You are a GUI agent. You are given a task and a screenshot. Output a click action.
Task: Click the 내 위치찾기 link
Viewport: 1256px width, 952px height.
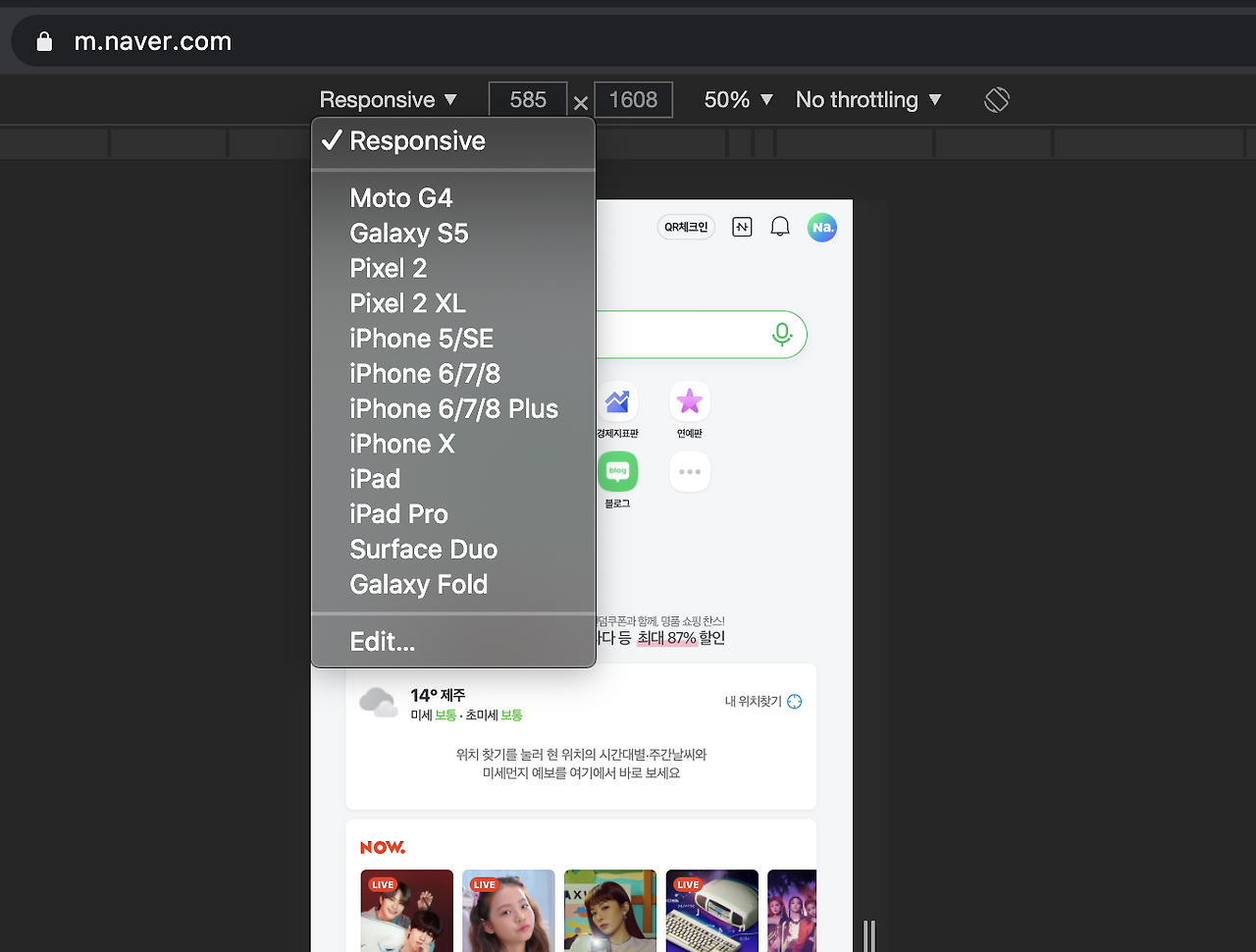click(754, 701)
